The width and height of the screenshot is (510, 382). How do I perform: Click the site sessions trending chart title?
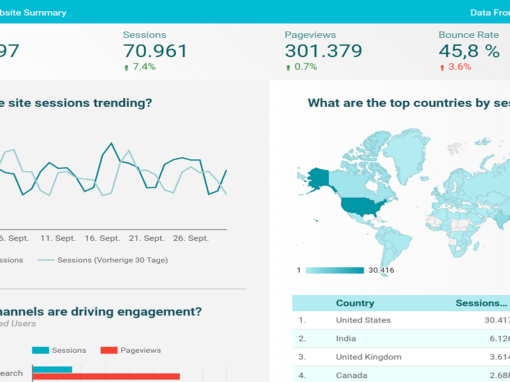76,103
